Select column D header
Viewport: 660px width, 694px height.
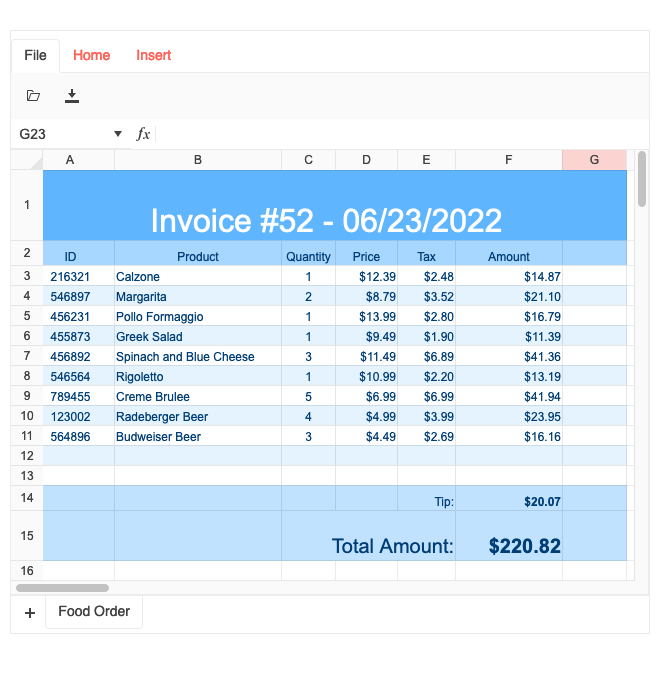(x=367, y=160)
